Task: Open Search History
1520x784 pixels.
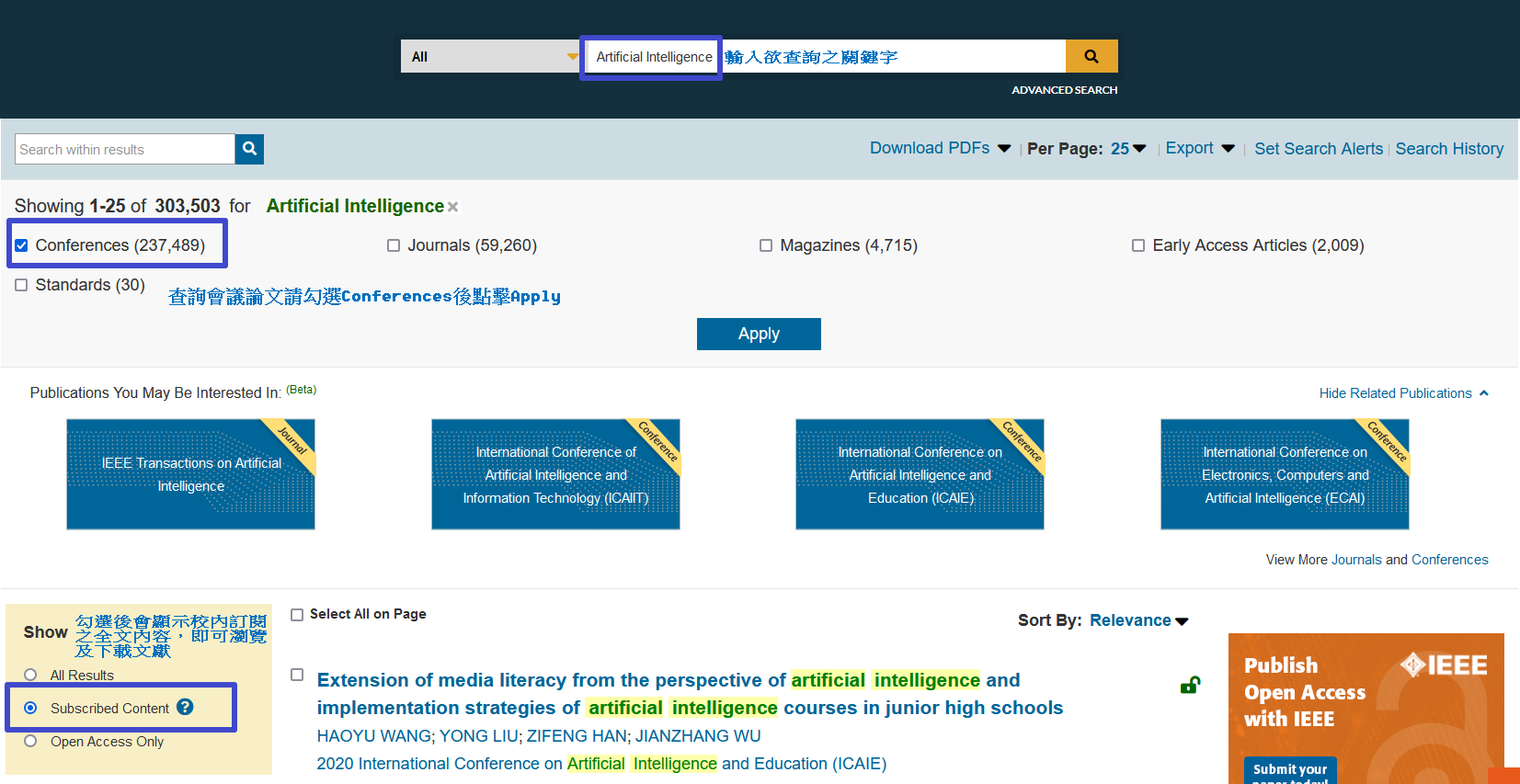Action: tap(1449, 149)
